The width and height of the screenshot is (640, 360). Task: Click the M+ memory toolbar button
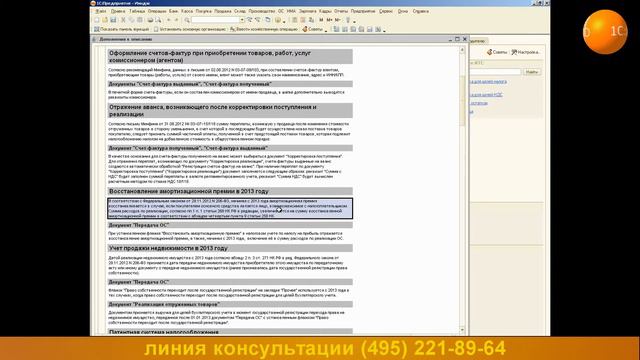[x=329, y=20]
